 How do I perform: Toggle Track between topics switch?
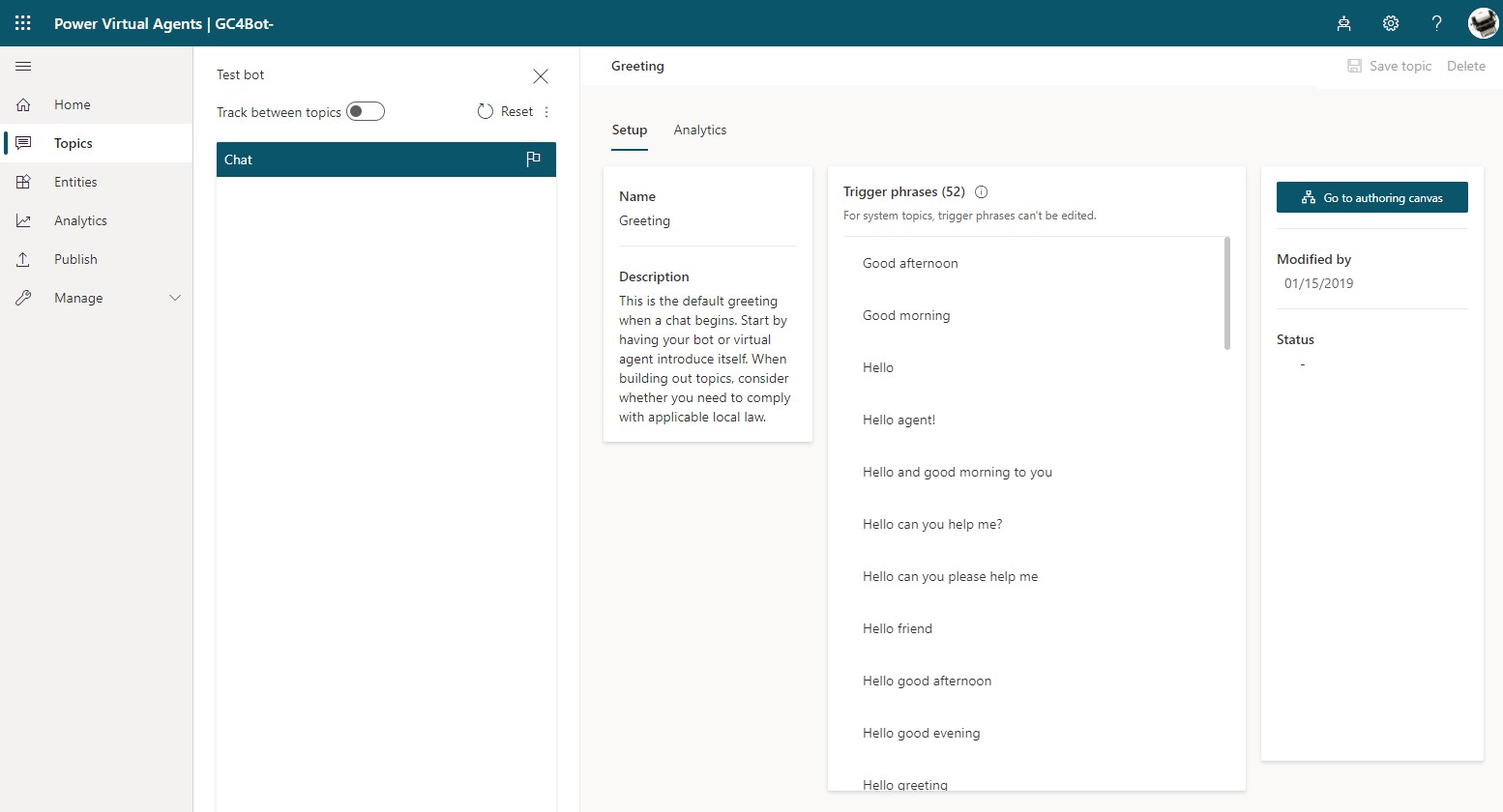point(366,111)
